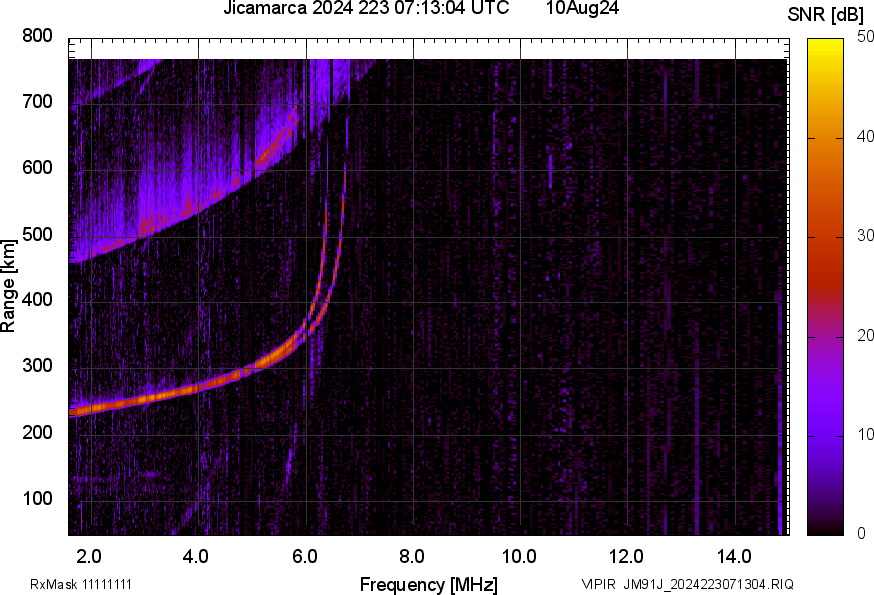Click the range tick label '600'
Screen dimensions: 874x595
click(37, 168)
